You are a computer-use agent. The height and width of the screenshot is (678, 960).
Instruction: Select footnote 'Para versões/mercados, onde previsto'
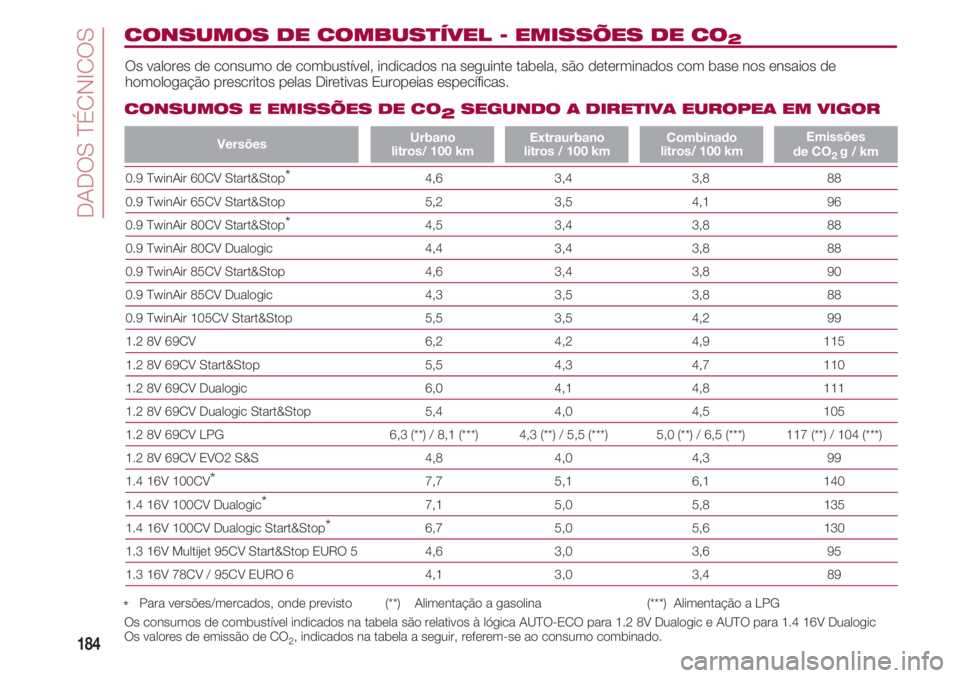(x=246, y=603)
